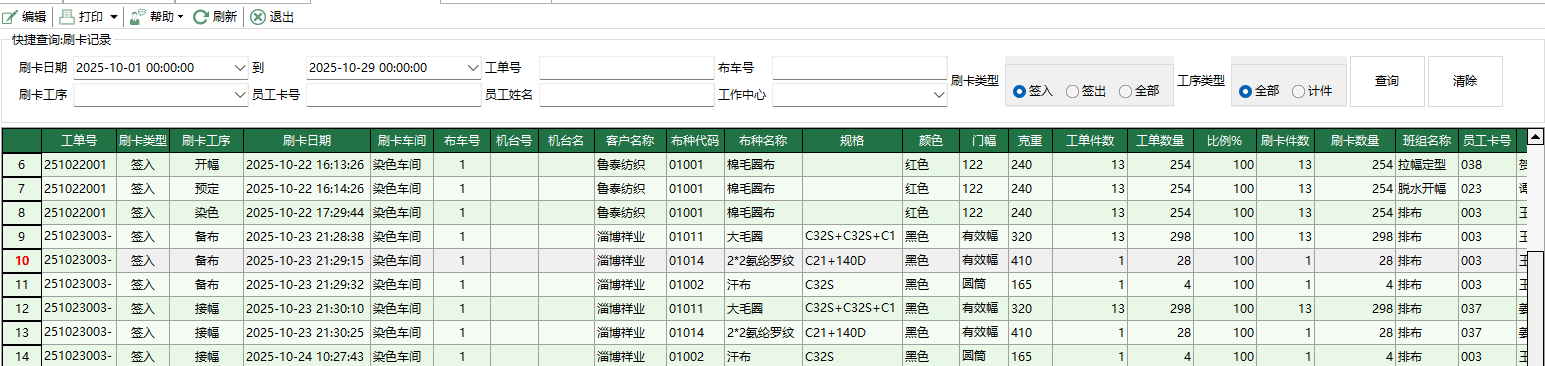Click the 打印 print toolbar button
Image resolution: width=1545 pixels, height=366 pixels.
pyautogui.click(x=81, y=16)
